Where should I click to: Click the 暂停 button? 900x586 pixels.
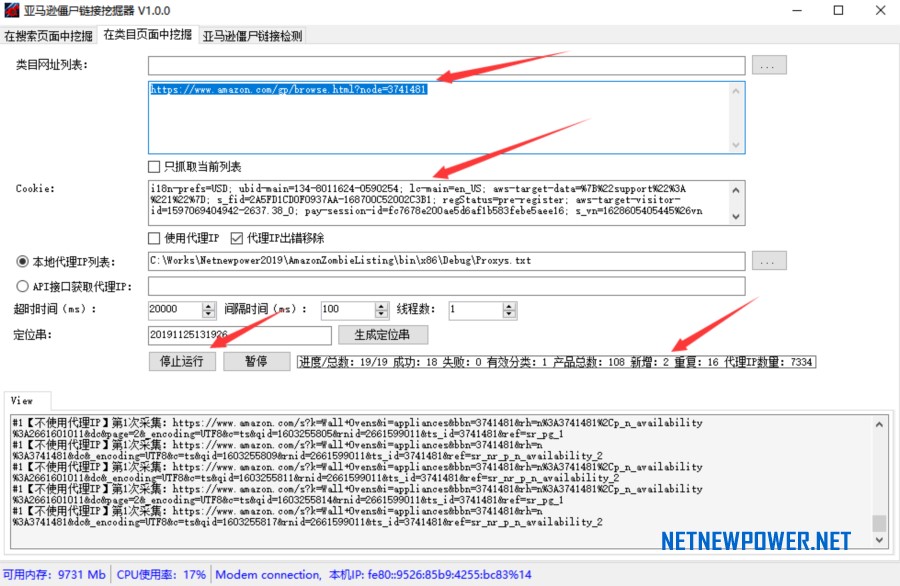point(257,361)
